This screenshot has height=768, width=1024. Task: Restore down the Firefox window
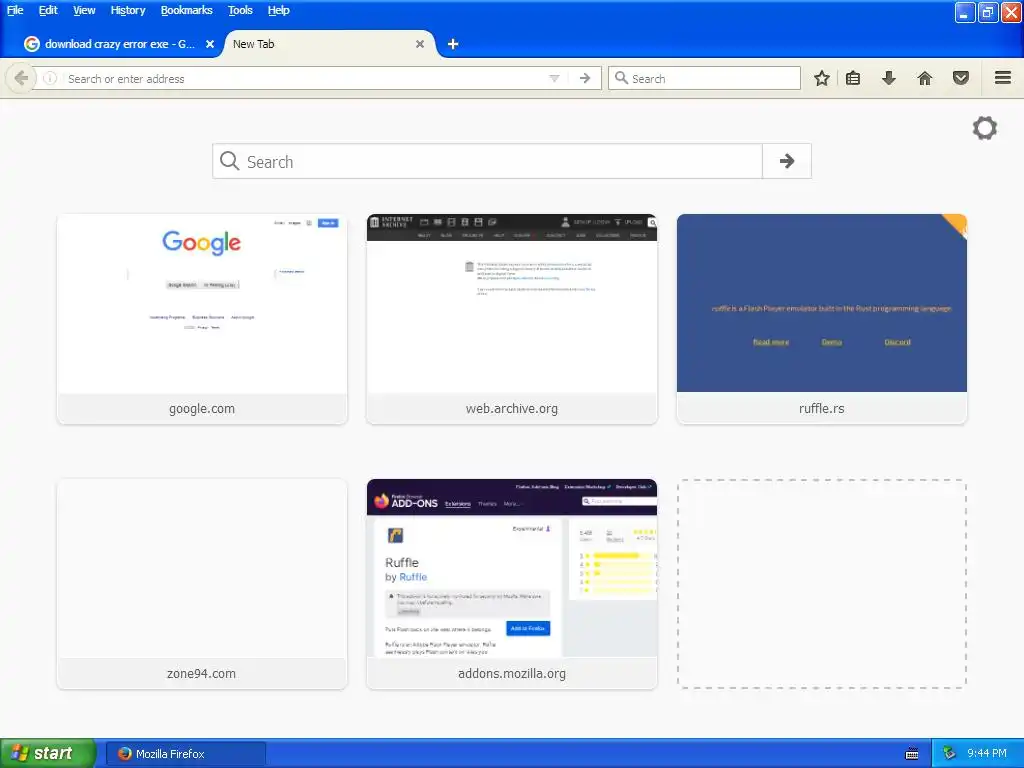987,12
